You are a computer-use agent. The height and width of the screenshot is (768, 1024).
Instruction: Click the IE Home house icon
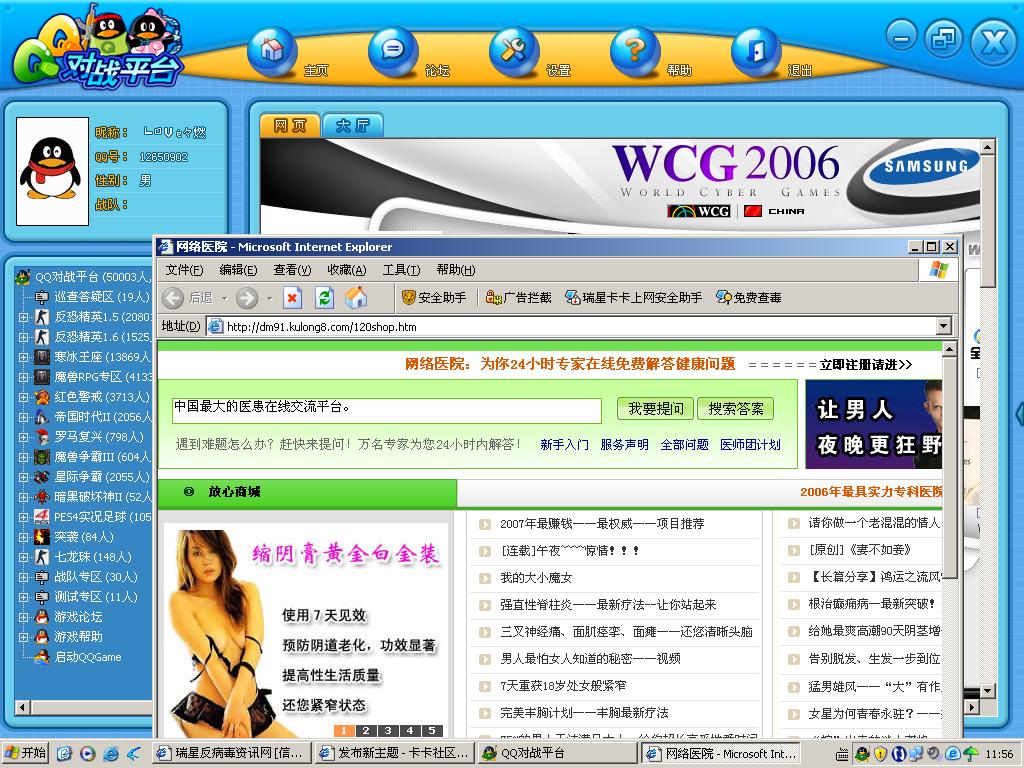click(357, 298)
